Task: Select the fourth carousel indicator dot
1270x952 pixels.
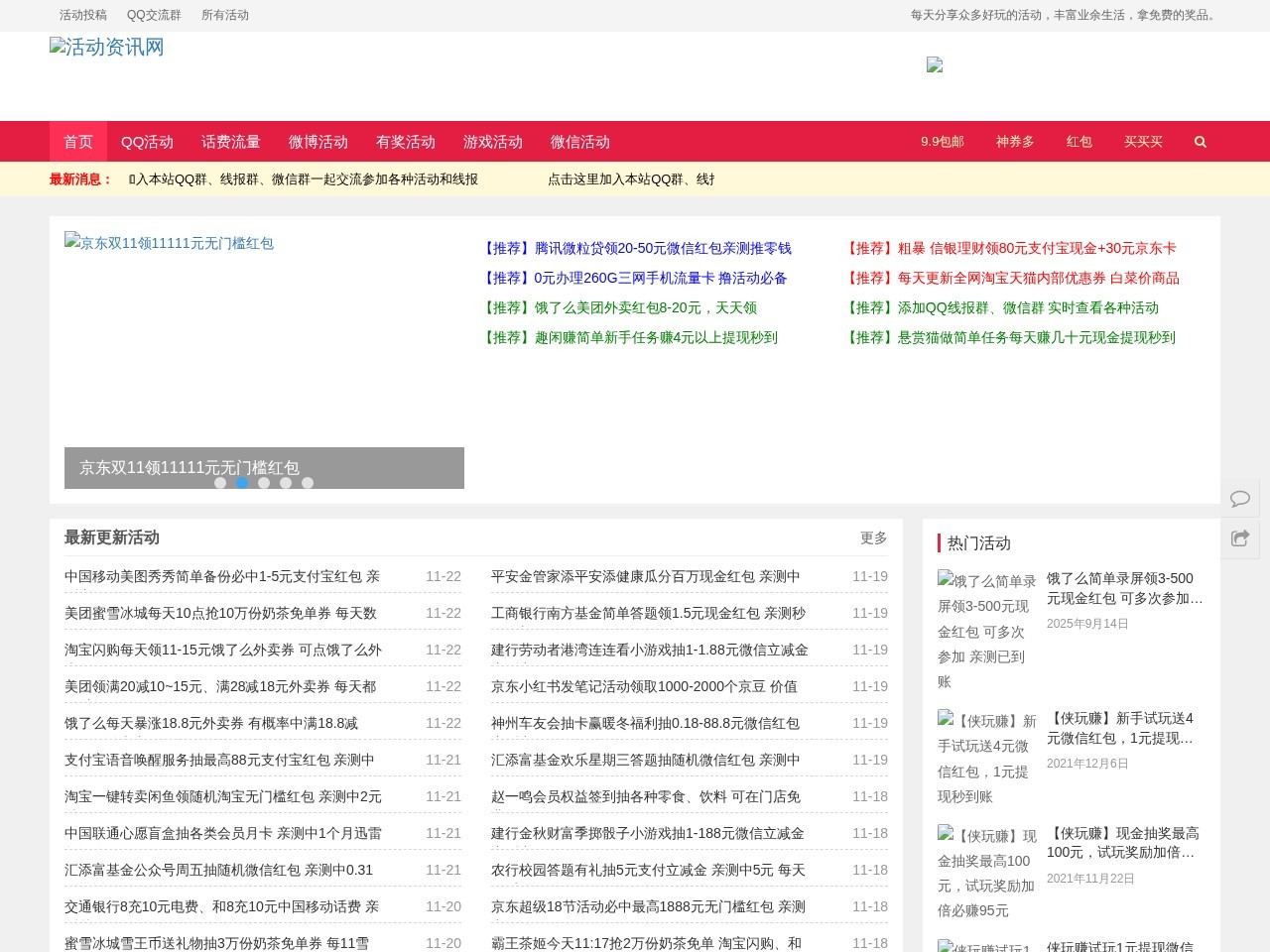Action: (286, 483)
